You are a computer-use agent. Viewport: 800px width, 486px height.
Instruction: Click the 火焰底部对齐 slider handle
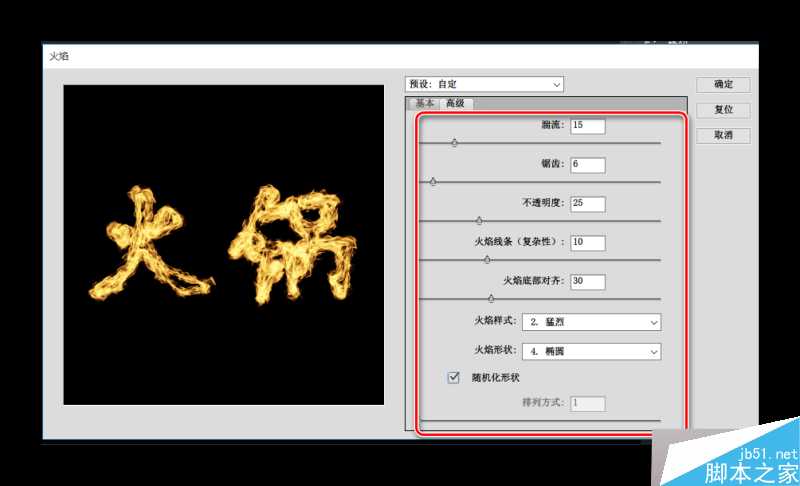pos(491,298)
